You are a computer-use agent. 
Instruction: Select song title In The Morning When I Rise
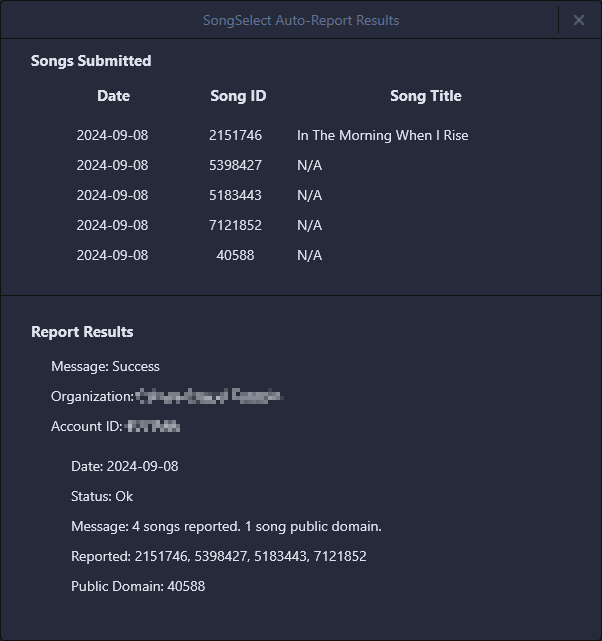(x=382, y=135)
